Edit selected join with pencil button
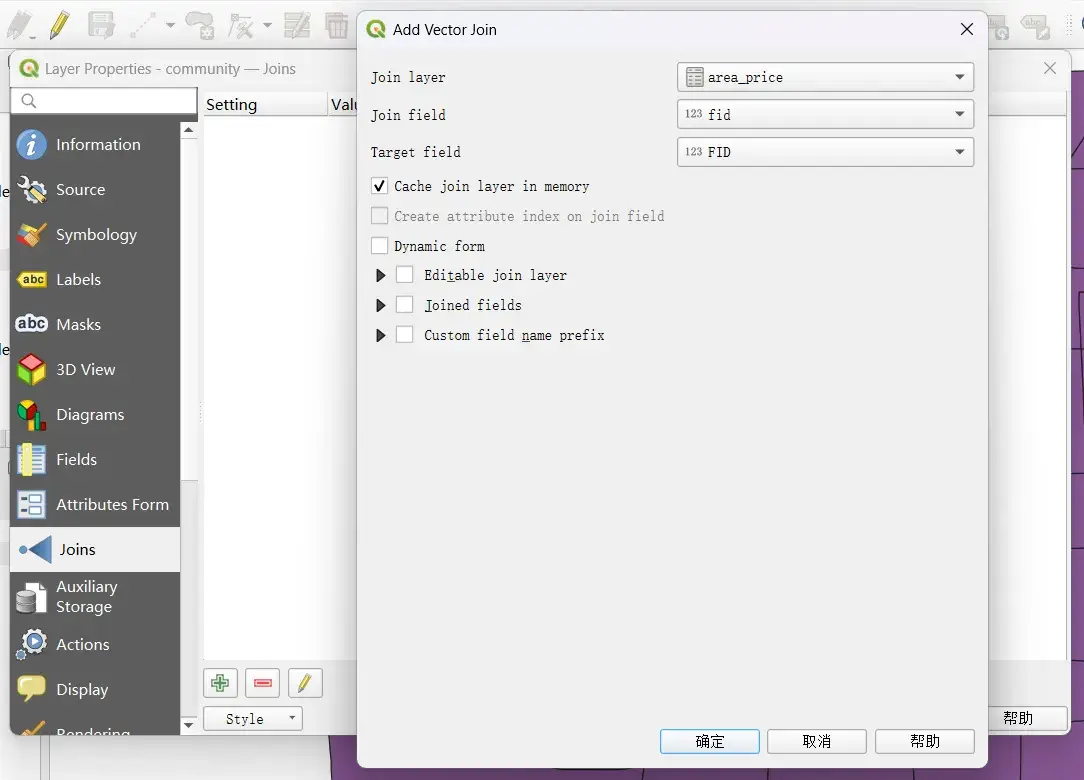The height and width of the screenshot is (780, 1084). [x=305, y=683]
